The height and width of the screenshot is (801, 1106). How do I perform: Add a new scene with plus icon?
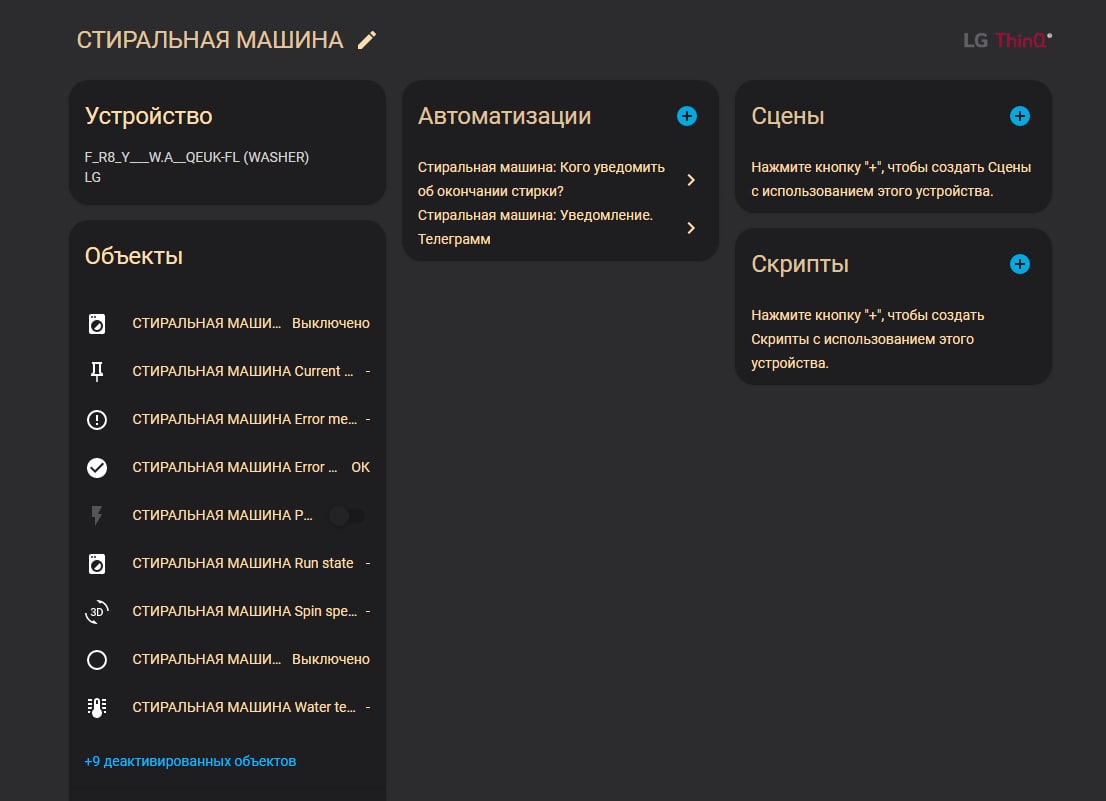point(1019,116)
